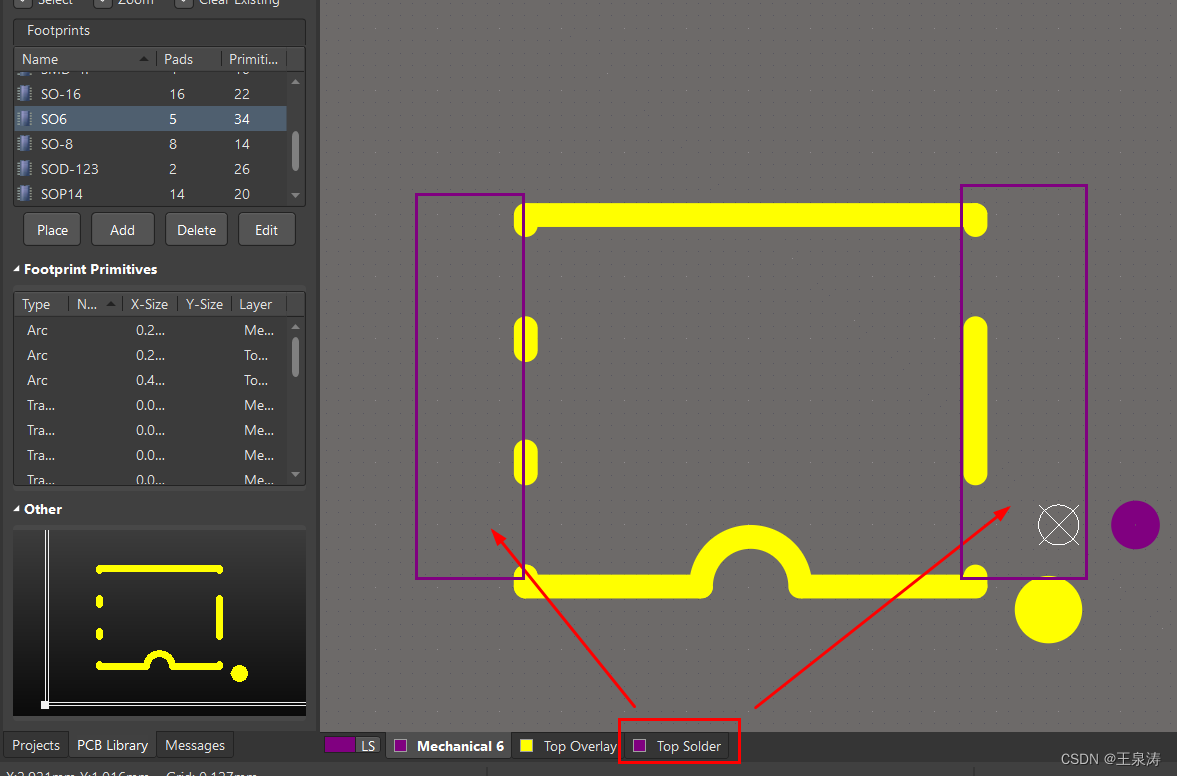Select the SO6 footprint name
The image size is (1177, 776).
coord(54,119)
